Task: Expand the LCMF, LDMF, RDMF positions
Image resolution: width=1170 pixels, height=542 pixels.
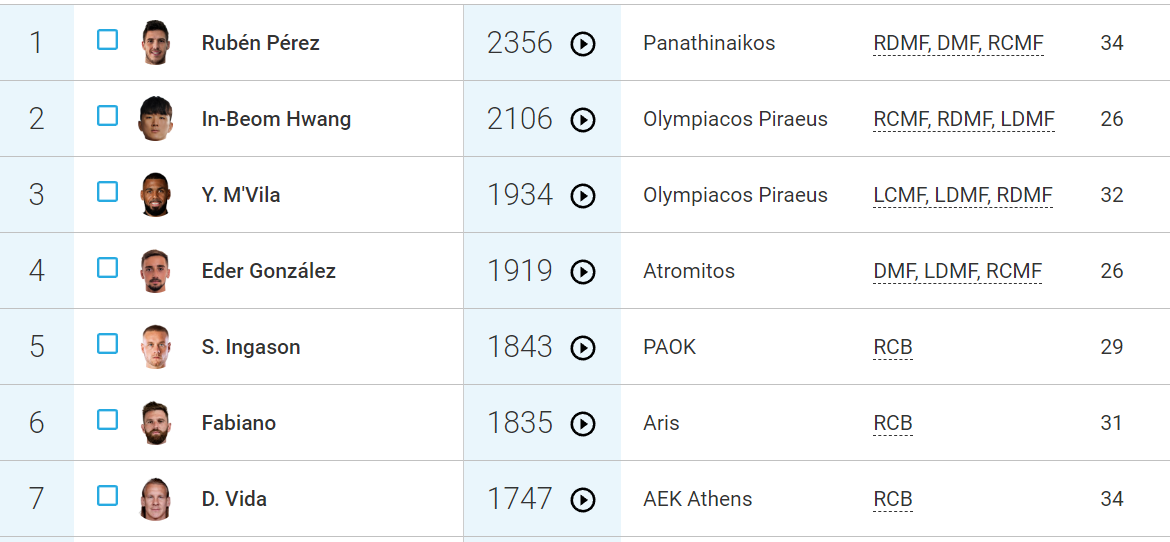Action: 963,195
